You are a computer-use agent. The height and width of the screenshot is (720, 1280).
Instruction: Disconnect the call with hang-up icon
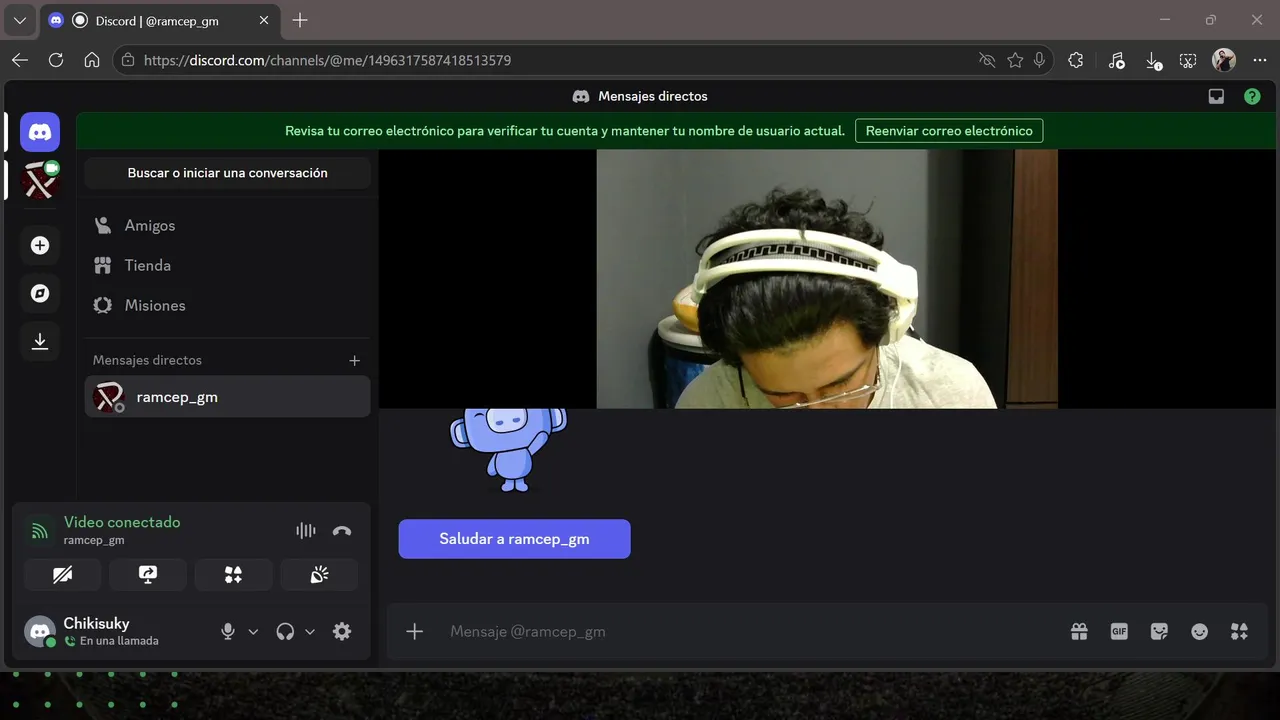point(342,531)
